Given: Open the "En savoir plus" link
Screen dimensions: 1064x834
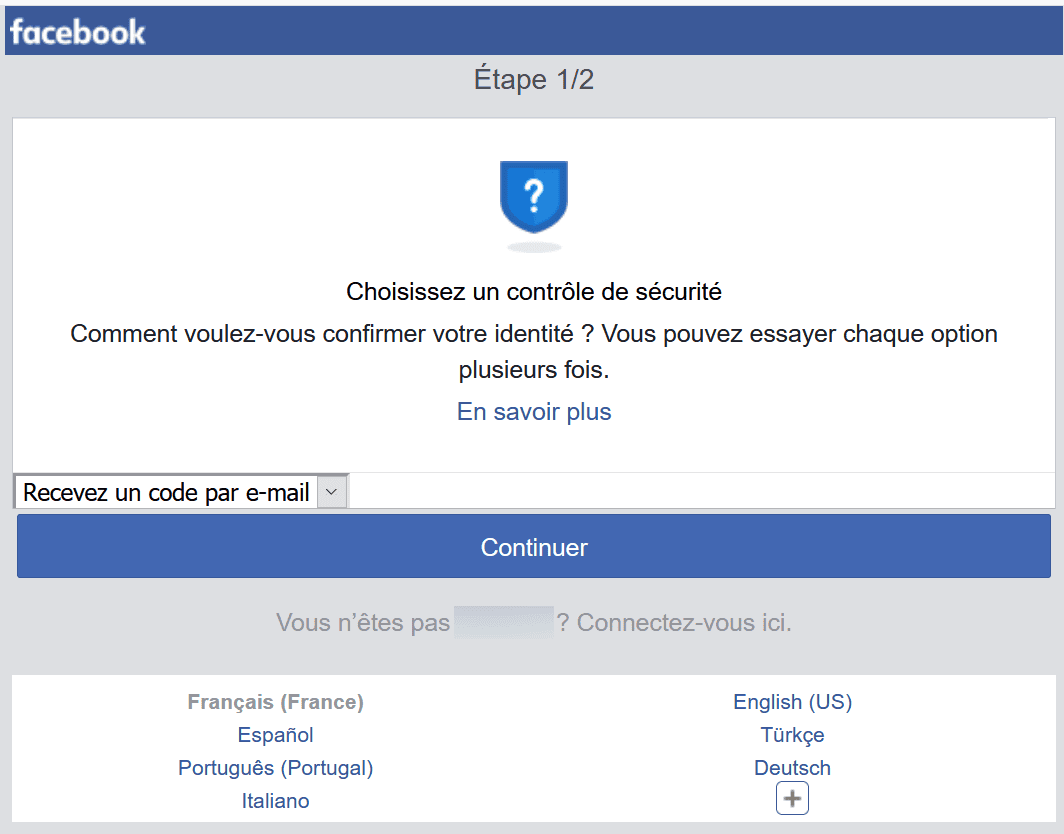Looking at the screenshot, I should [x=534, y=412].
